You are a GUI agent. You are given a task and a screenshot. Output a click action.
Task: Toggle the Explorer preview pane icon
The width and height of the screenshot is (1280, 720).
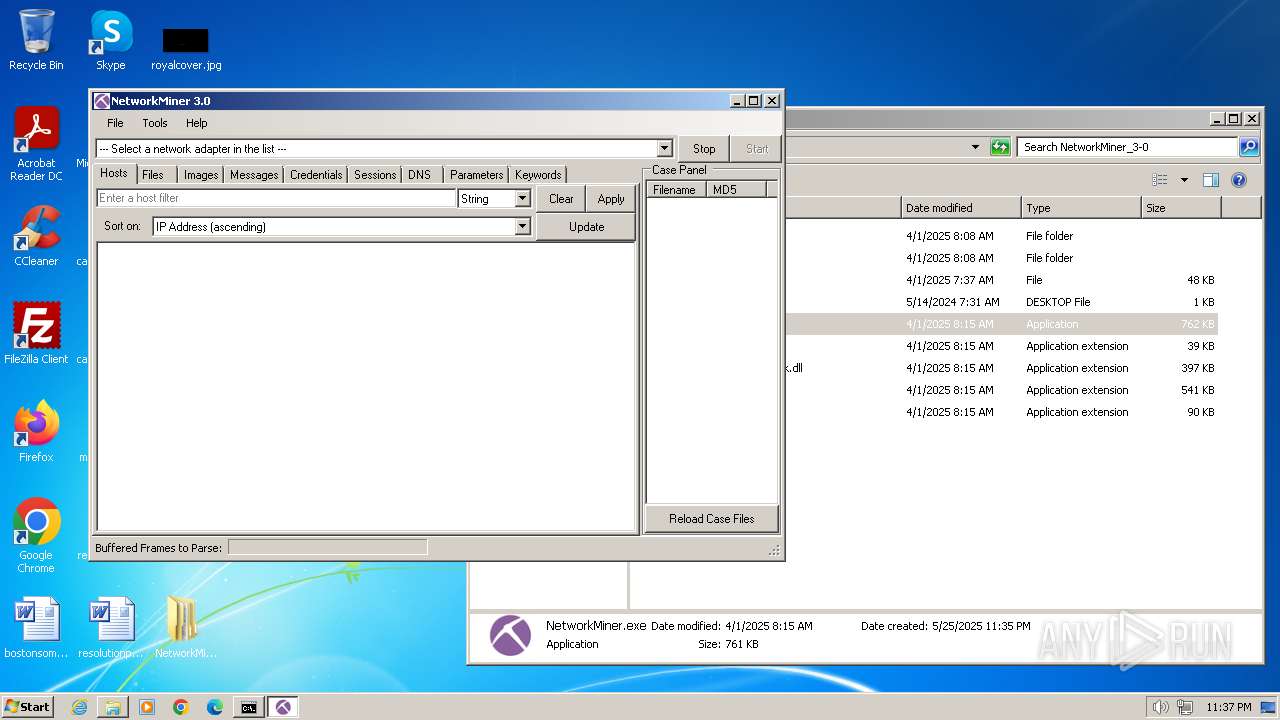(x=1211, y=180)
